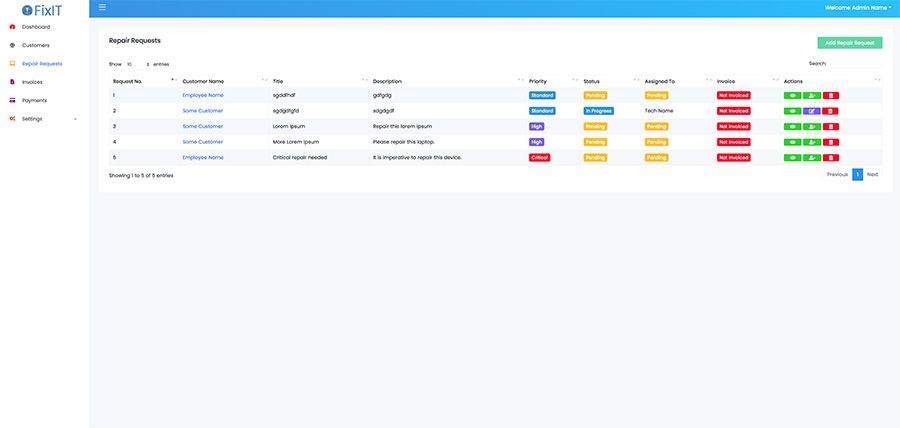Toggle the sidebar with the hamburger icon
The width and height of the screenshot is (900, 428).
tap(102, 7)
